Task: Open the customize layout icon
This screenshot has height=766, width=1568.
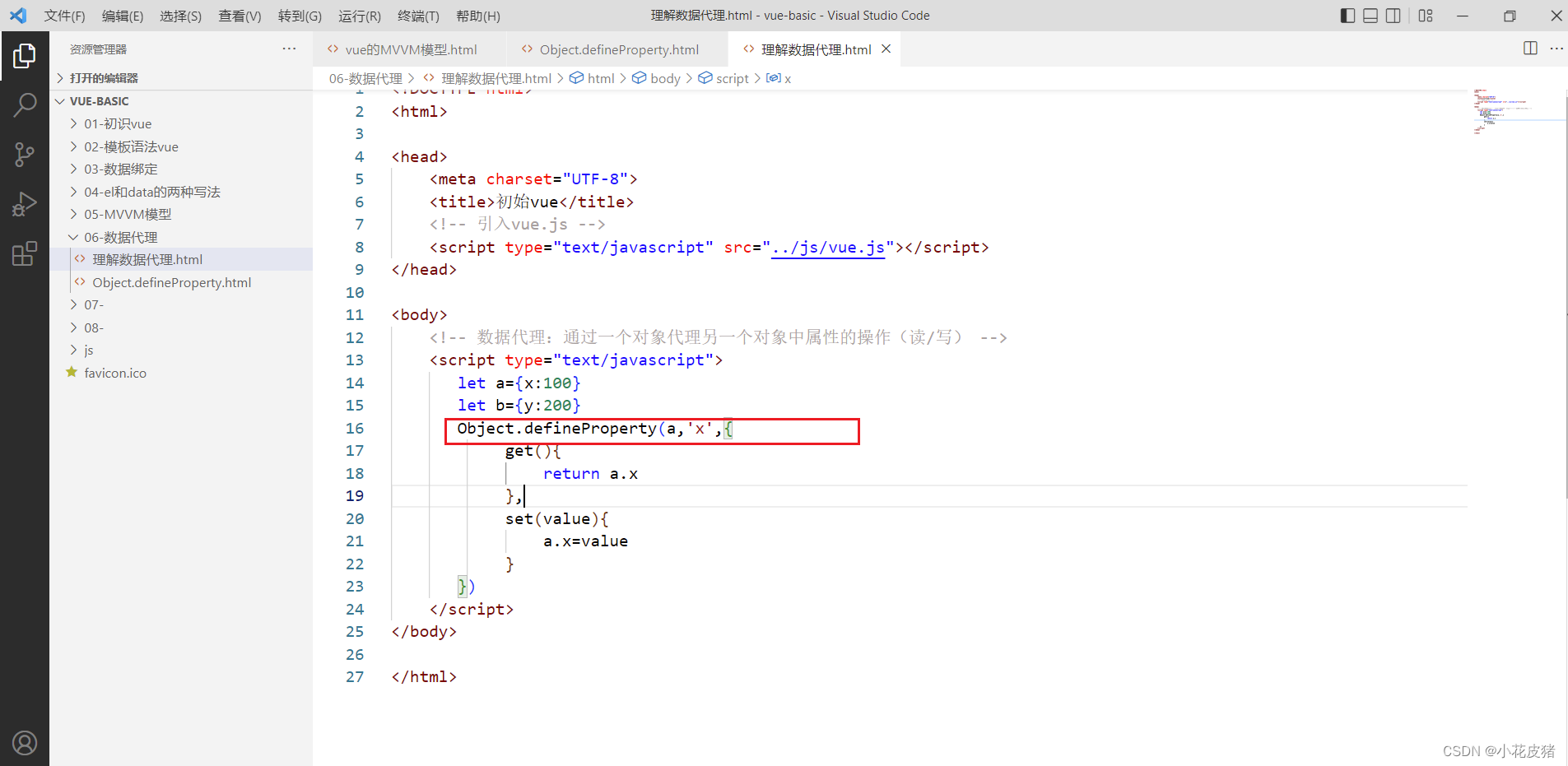Action: point(1426,16)
